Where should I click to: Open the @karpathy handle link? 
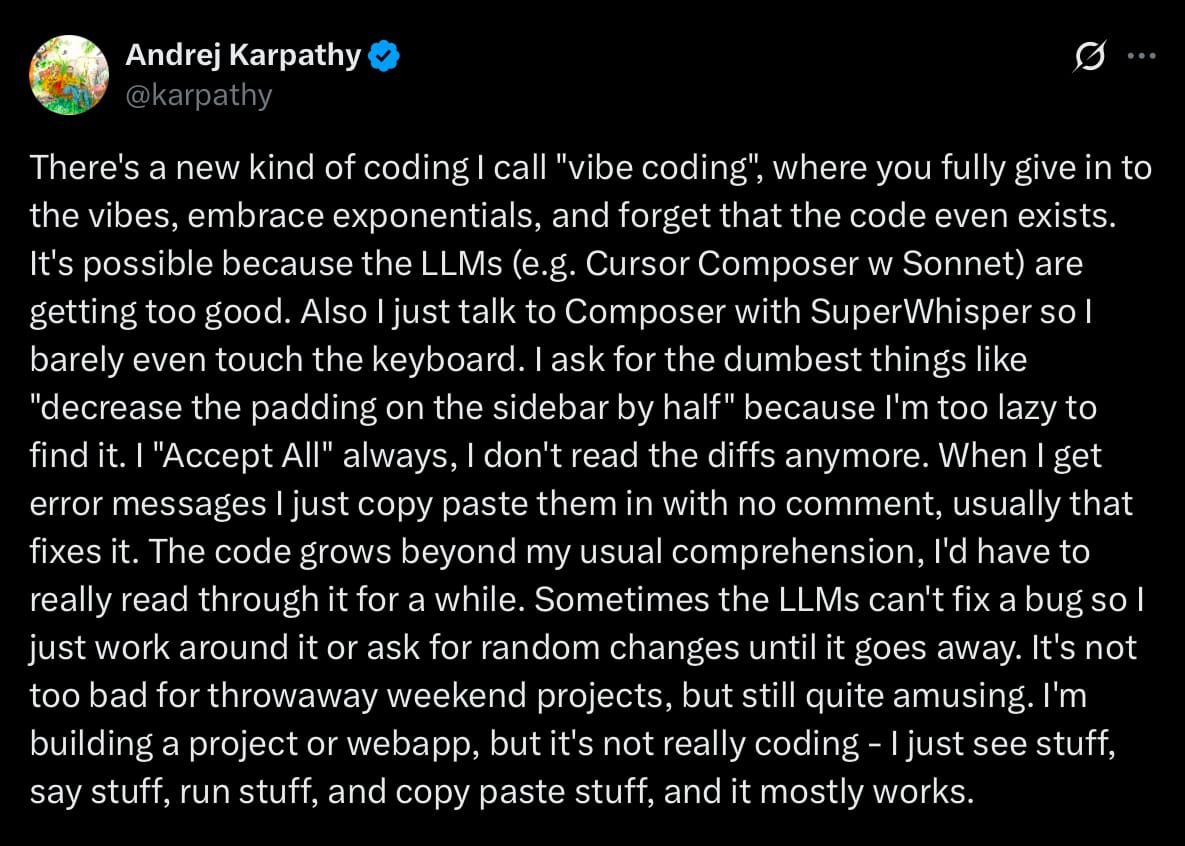[x=199, y=96]
